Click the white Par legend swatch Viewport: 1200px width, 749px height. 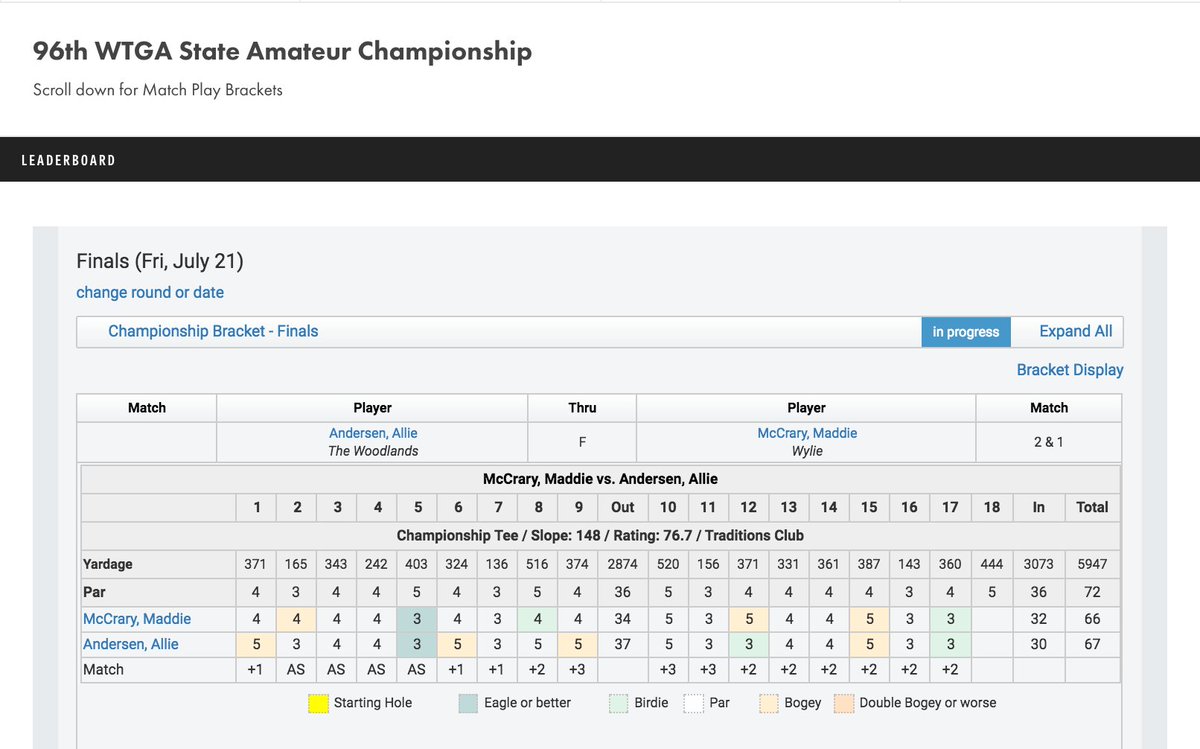point(694,703)
